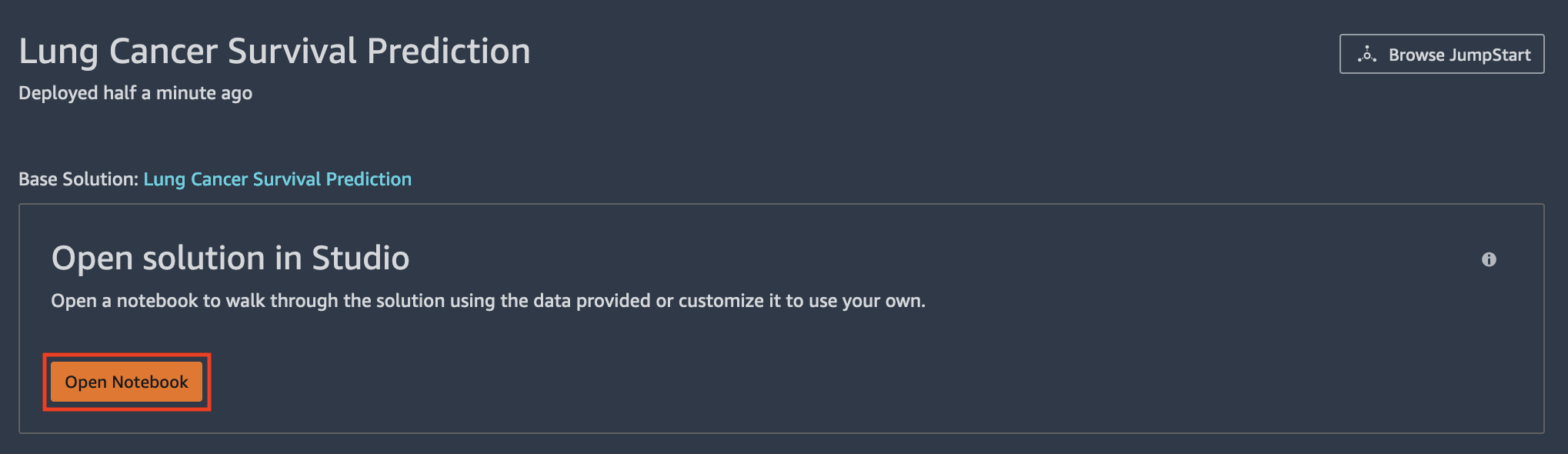Click the JumpStart icon in the Browse button
This screenshot has height=454, width=1568.
[1367, 55]
